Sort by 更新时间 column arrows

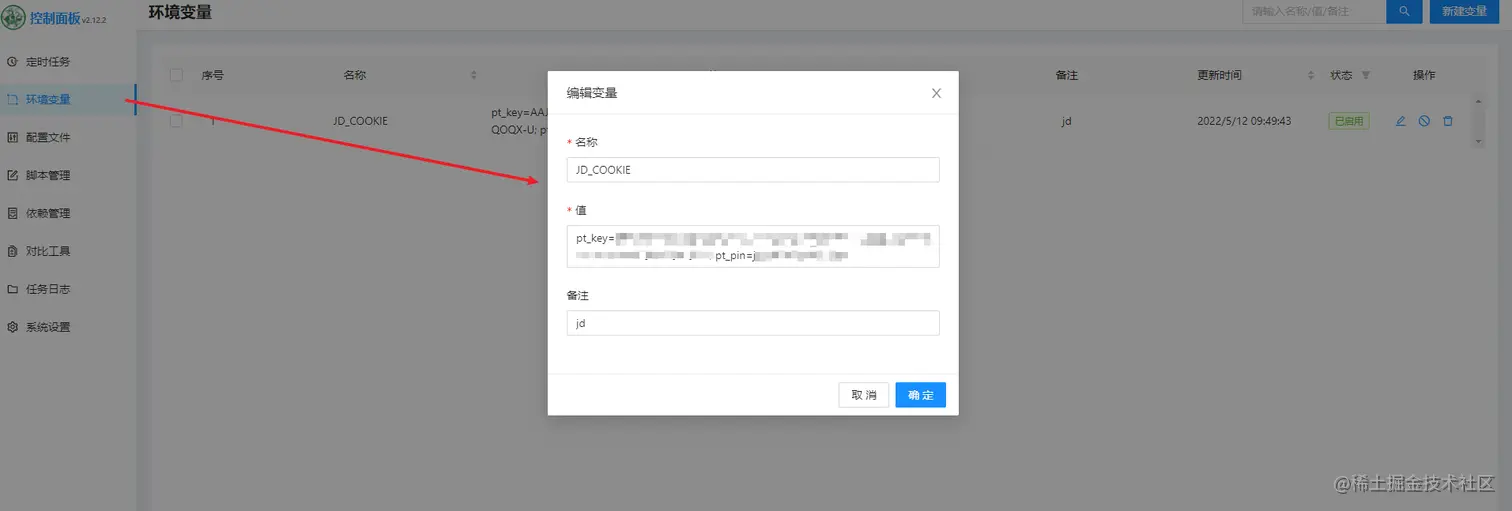pos(1311,75)
